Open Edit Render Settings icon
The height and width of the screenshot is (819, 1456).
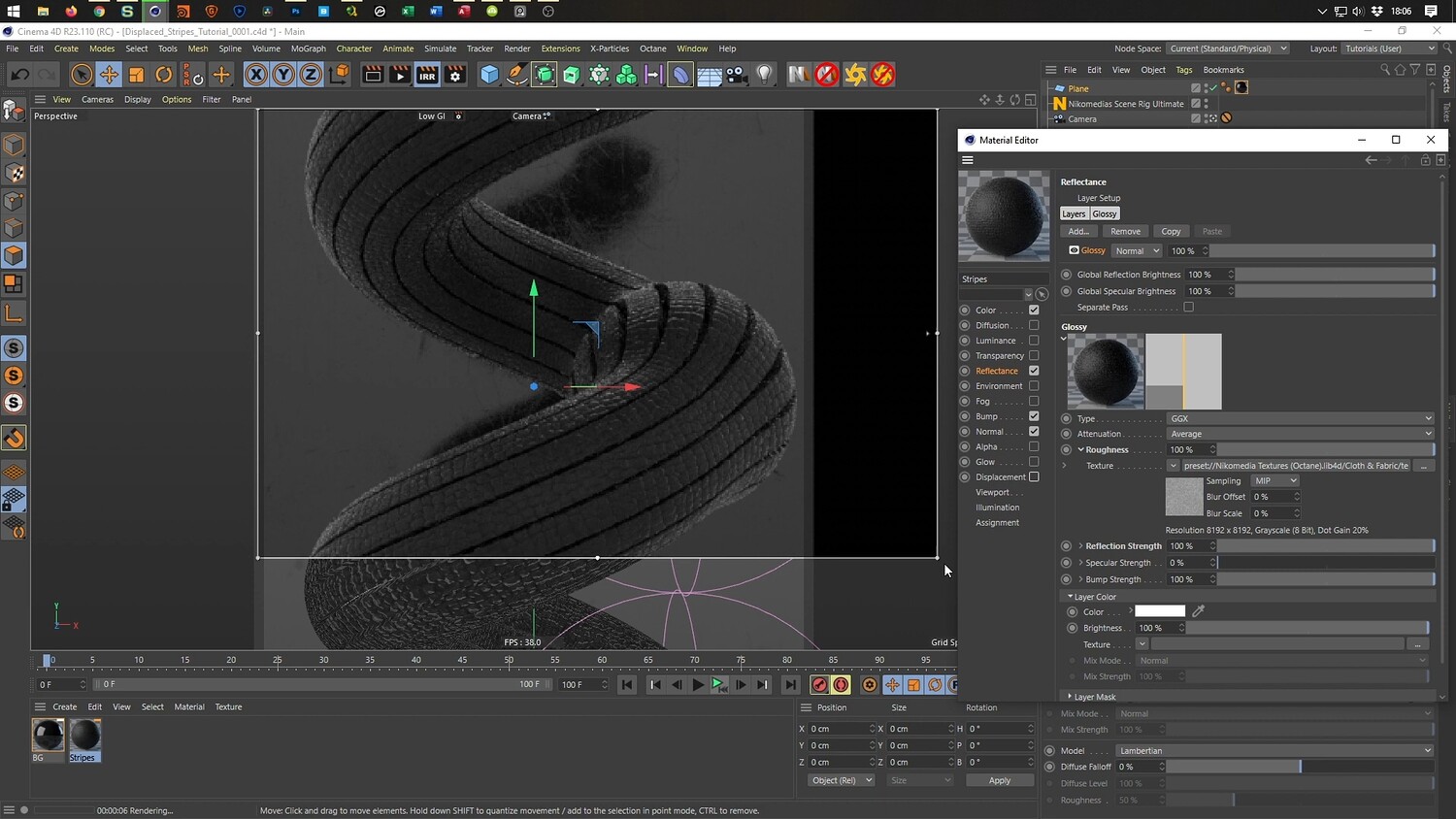coord(454,75)
